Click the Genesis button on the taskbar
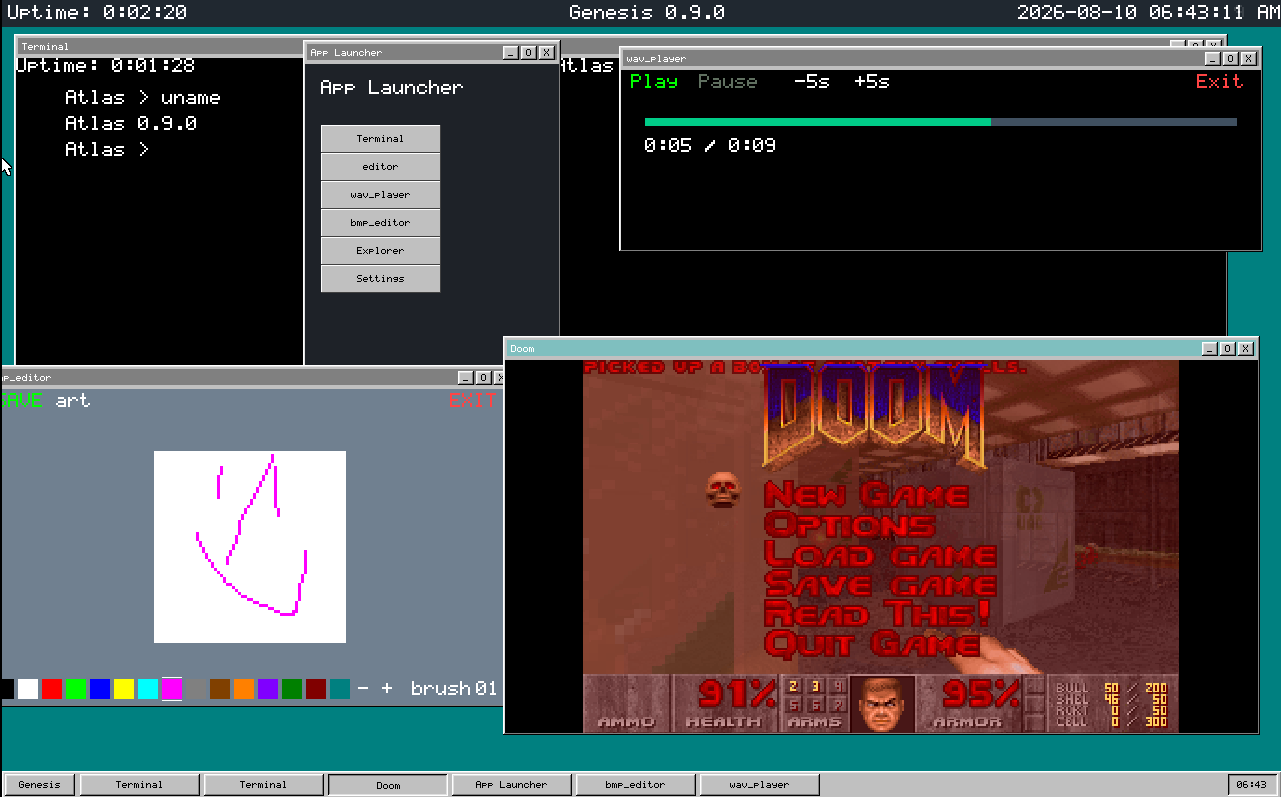Screen dimensions: 1281x797 click(x=40, y=785)
